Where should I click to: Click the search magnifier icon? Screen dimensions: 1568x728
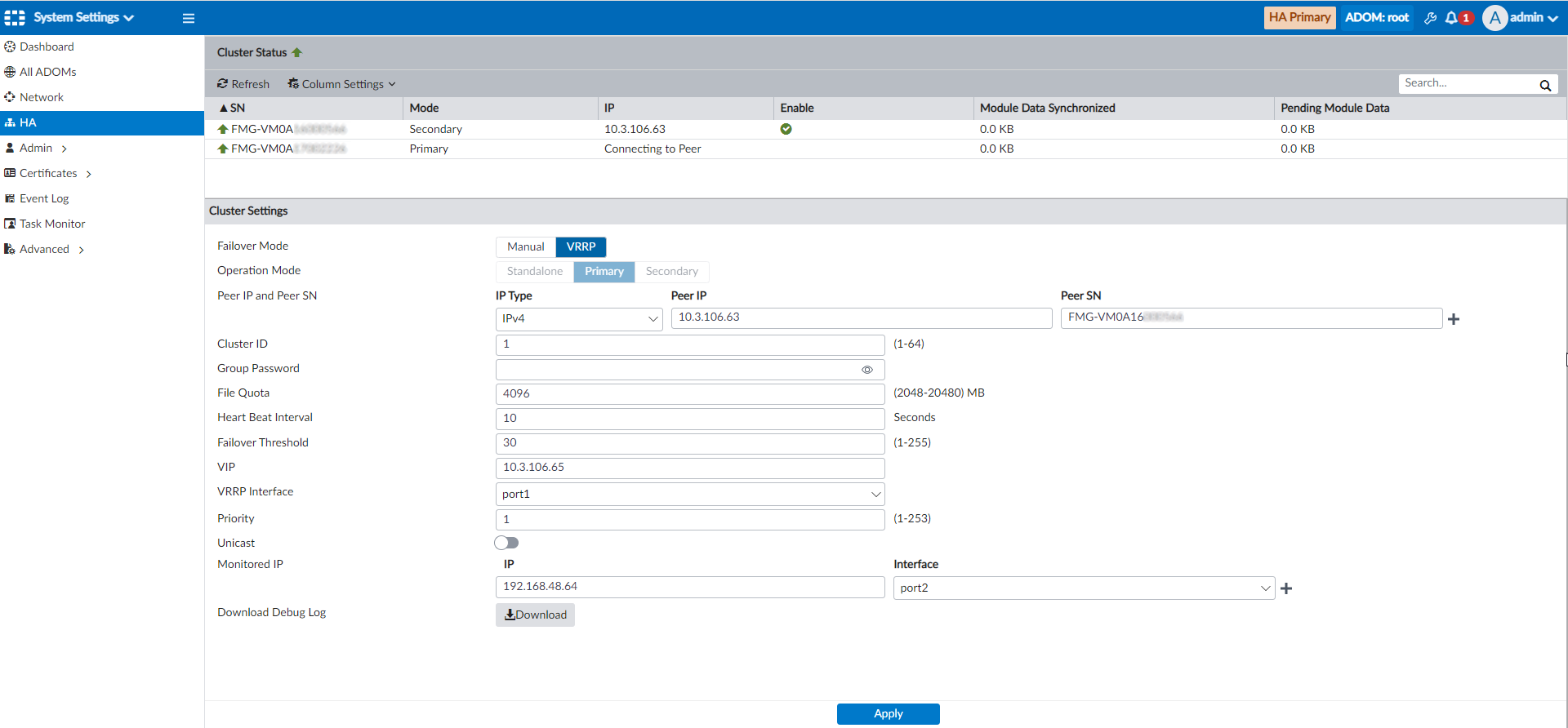[1545, 85]
